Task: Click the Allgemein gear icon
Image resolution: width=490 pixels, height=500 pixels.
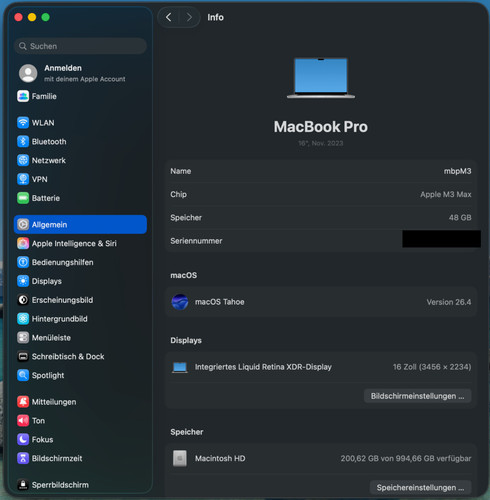Action: coord(23,225)
